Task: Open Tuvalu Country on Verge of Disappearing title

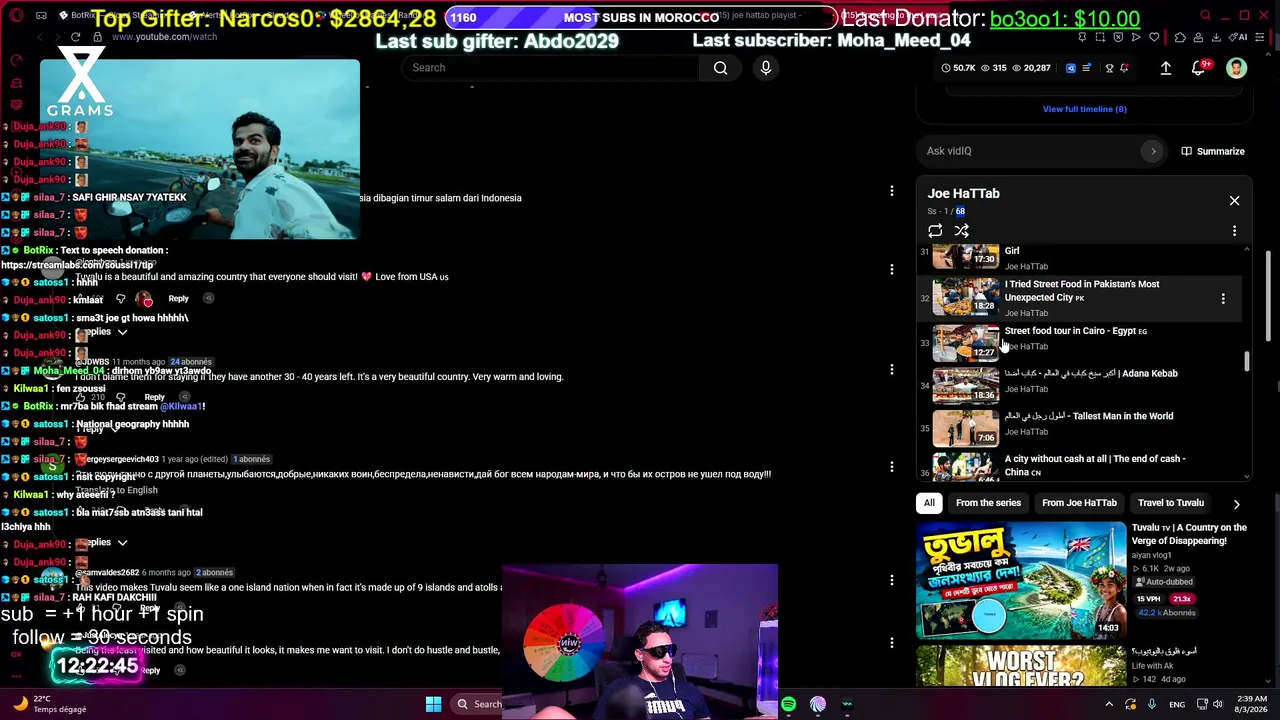Action: pos(1189,534)
